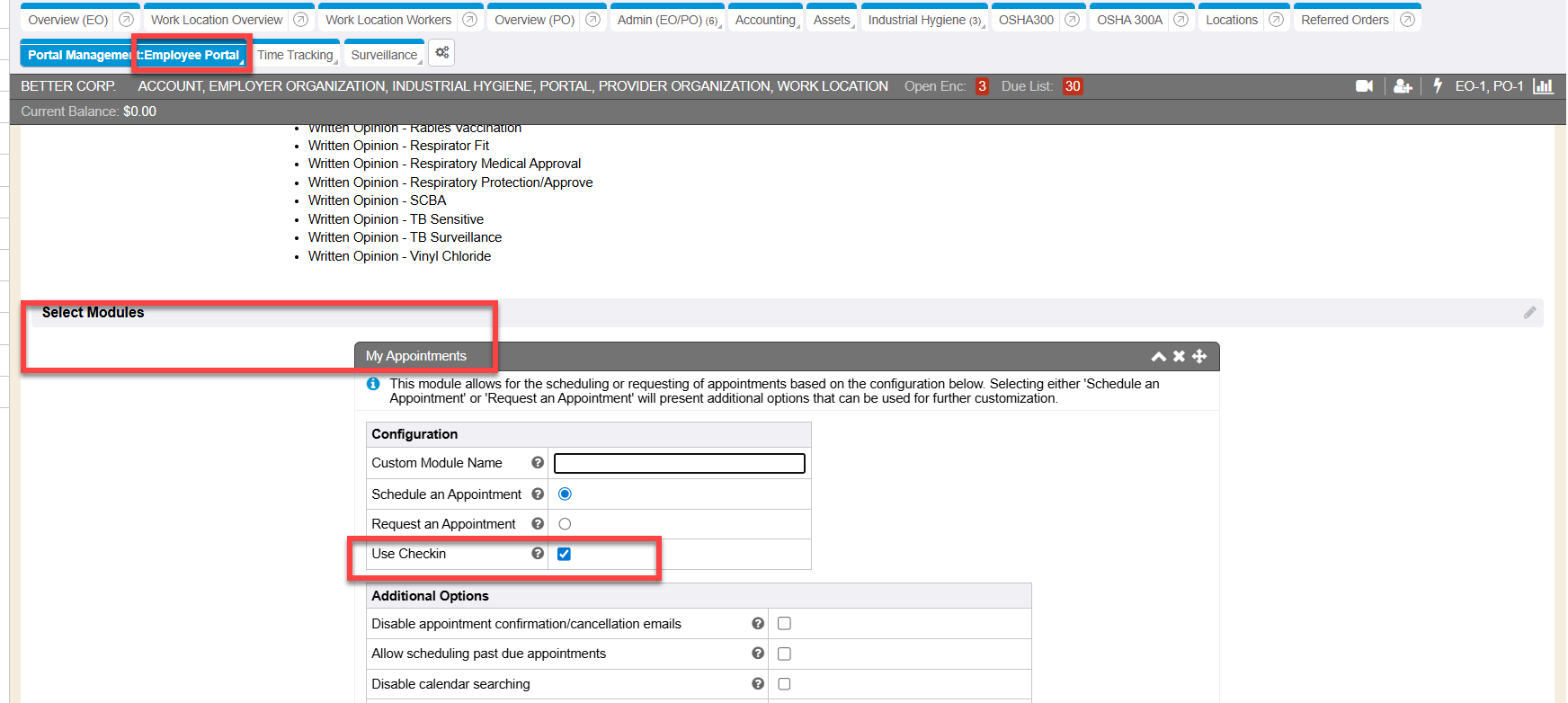The image size is (1568, 703).
Task: Open the OSHA300 tab
Action: pyautogui.click(x=1026, y=20)
